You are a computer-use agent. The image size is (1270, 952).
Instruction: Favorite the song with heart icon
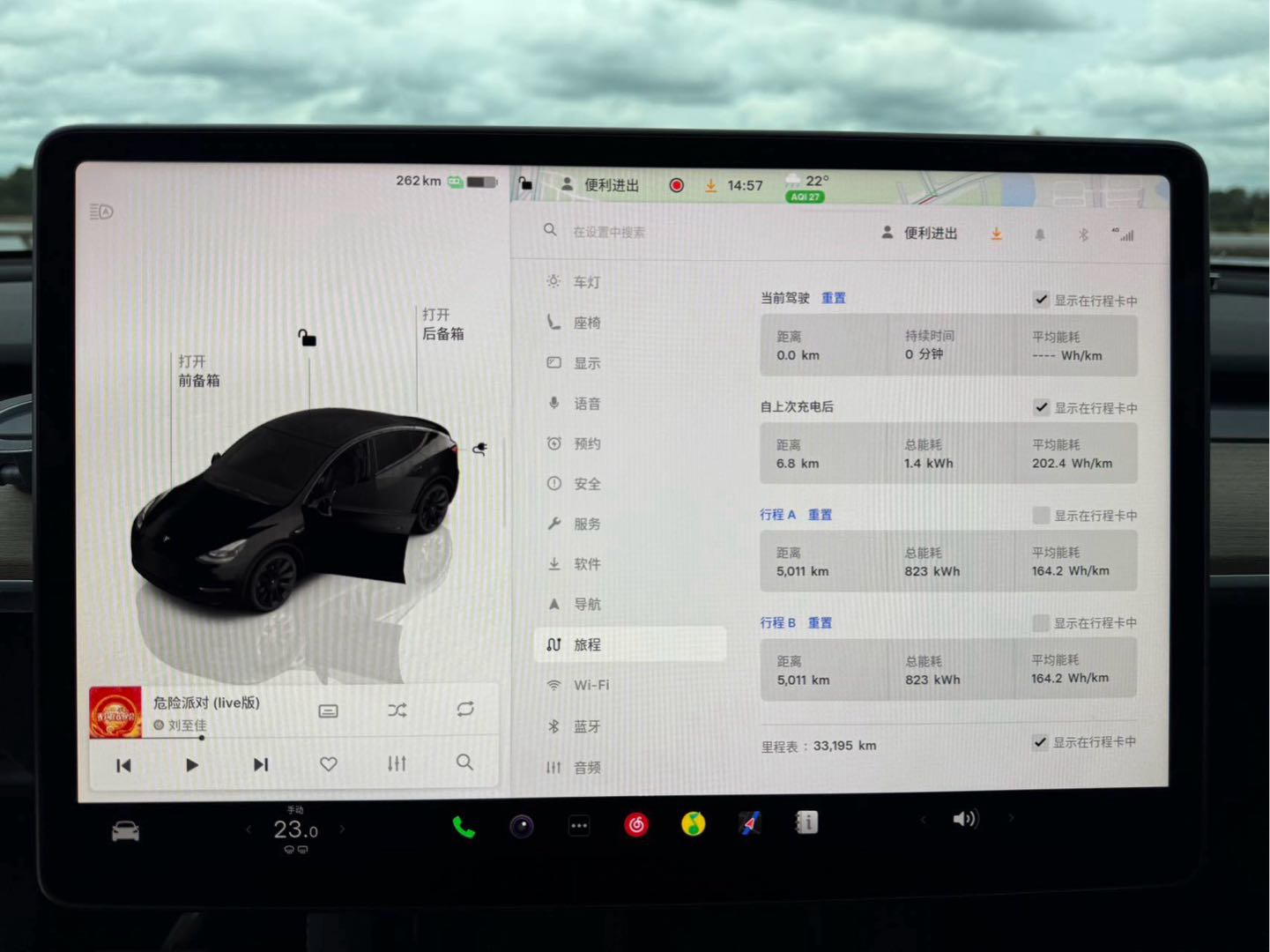[x=328, y=763]
